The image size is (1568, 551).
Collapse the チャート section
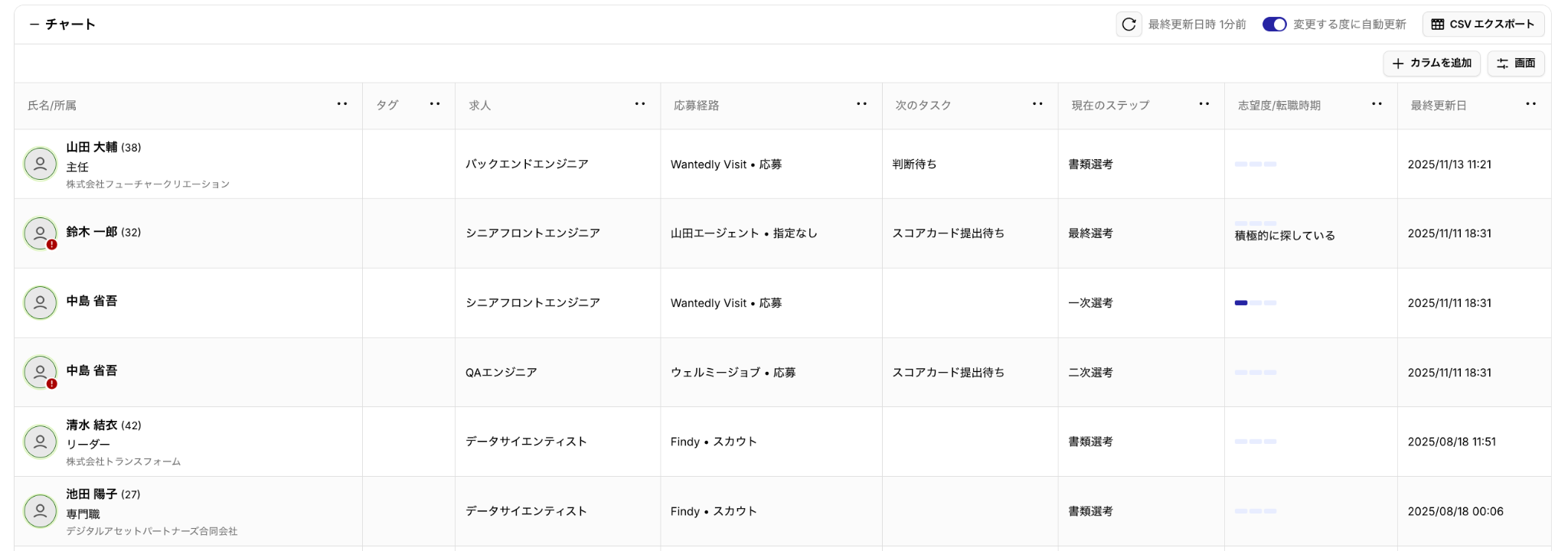[x=34, y=24]
